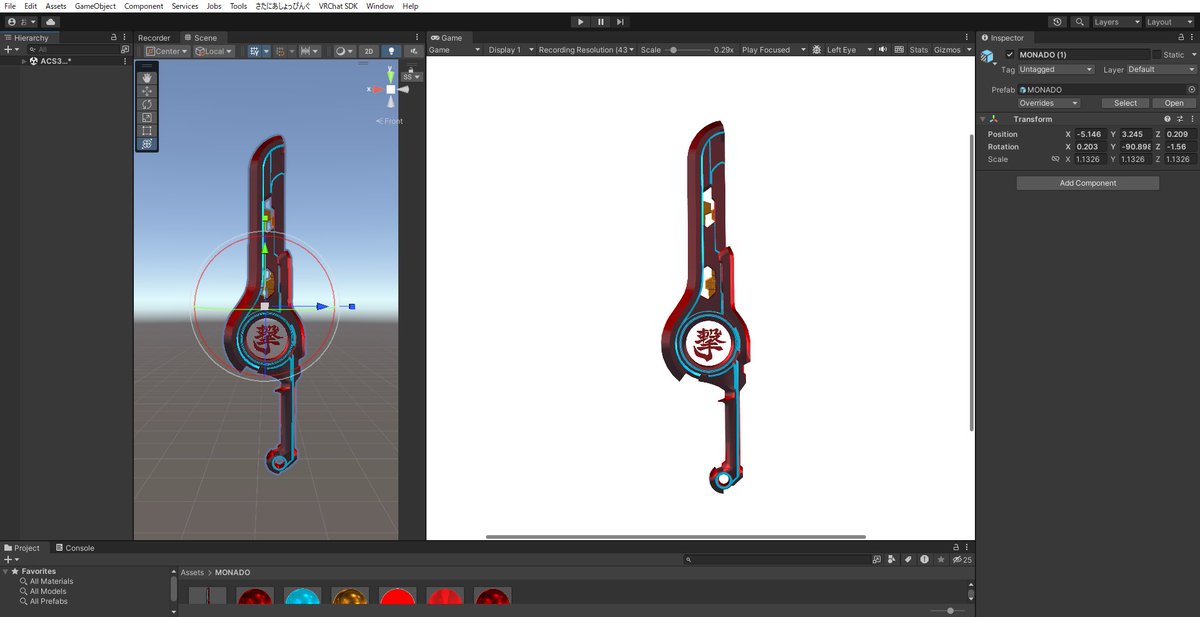Image resolution: width=1200 pixels, height=617 pixels.
Task: Open the Layer dropdown showing Default
Action: coord(1162,70)
